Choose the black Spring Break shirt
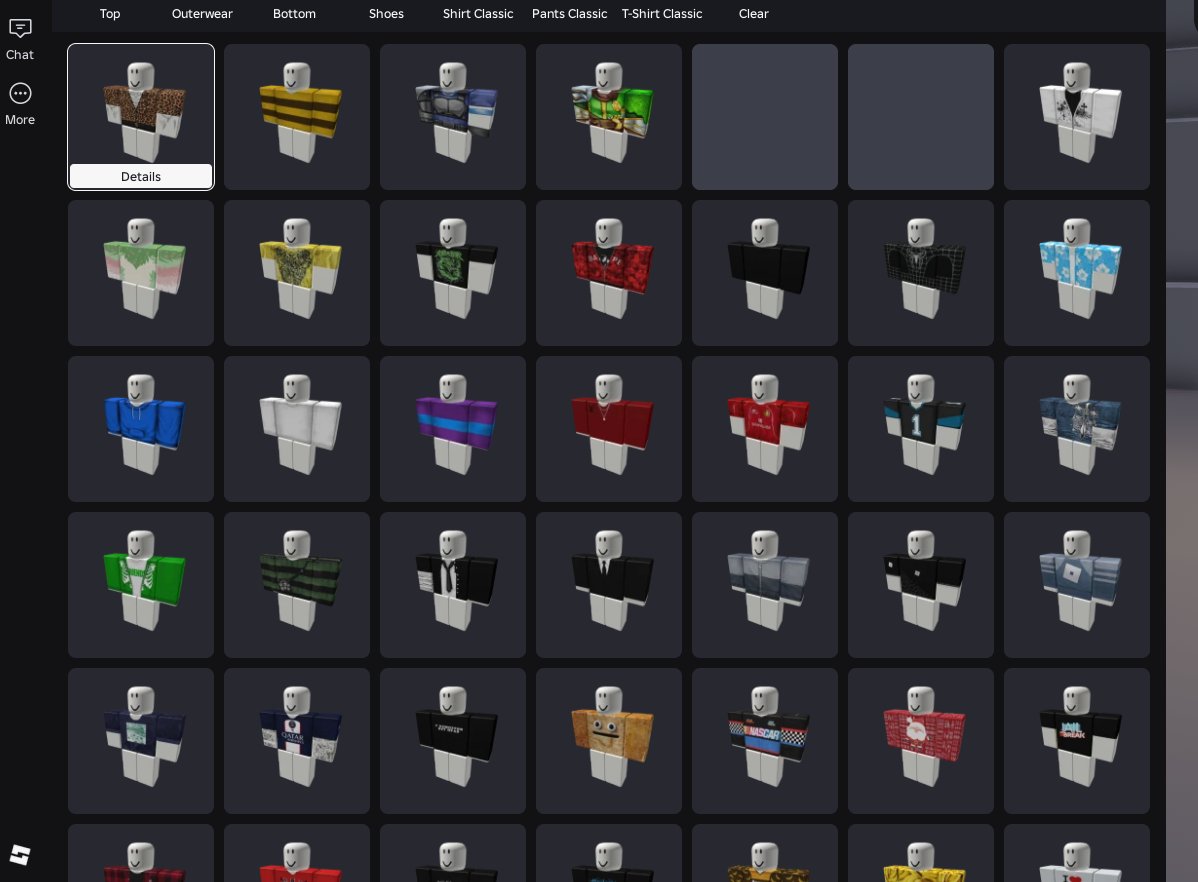 (x=1077, y=741)
